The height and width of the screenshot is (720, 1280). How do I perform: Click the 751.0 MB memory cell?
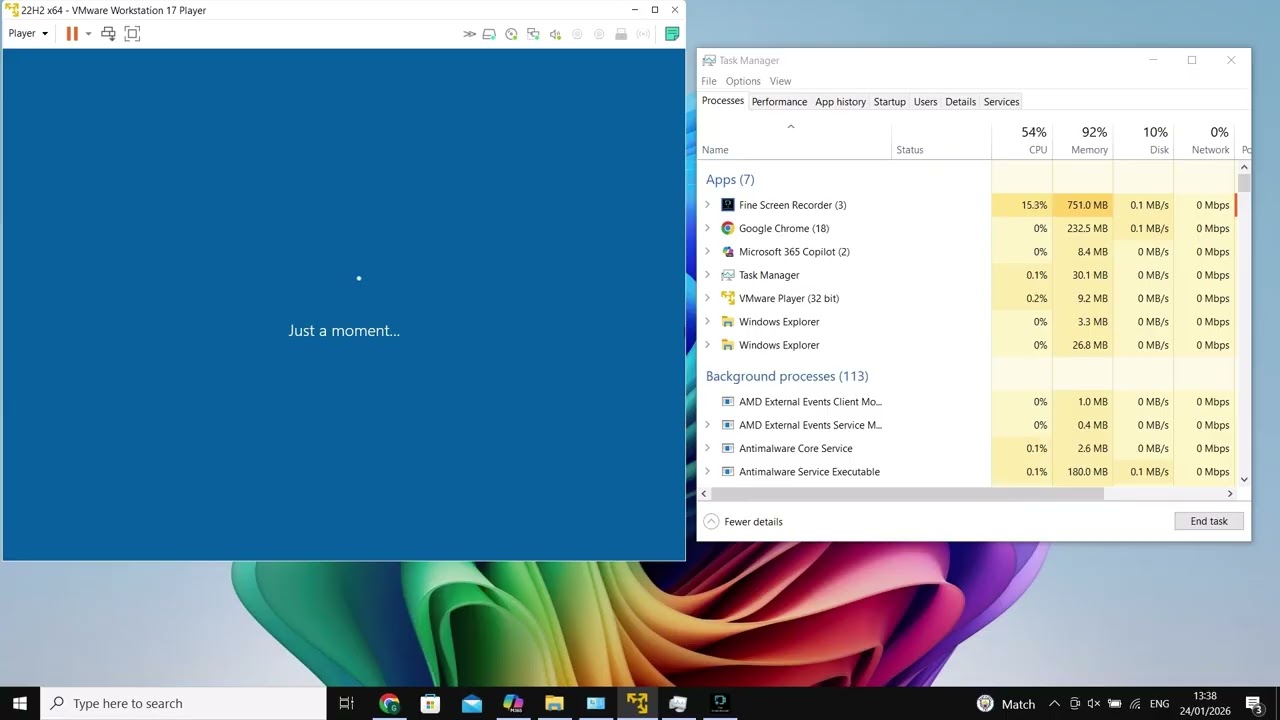[x=1082, y=205]
